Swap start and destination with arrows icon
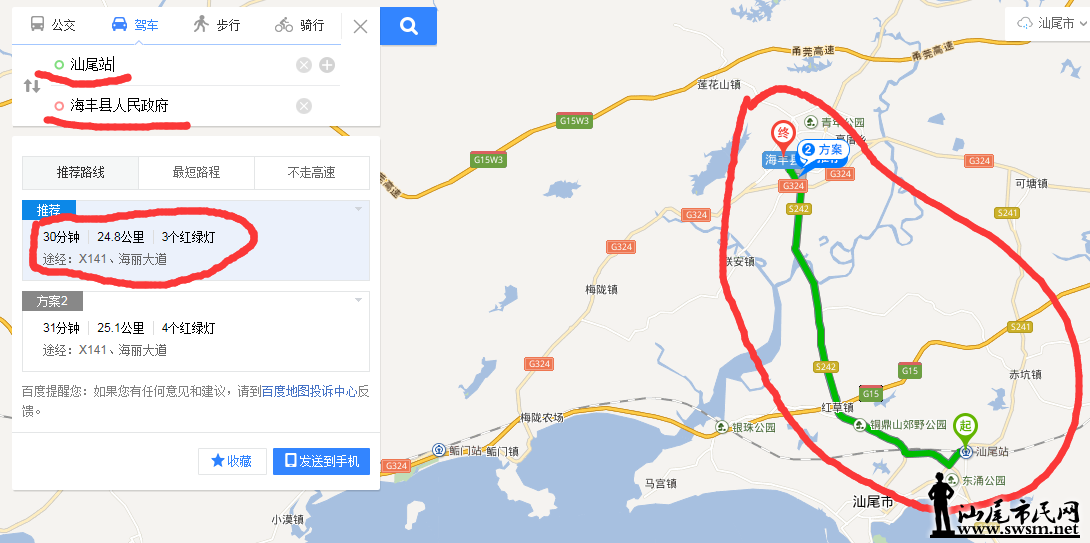 pos(32,86)
